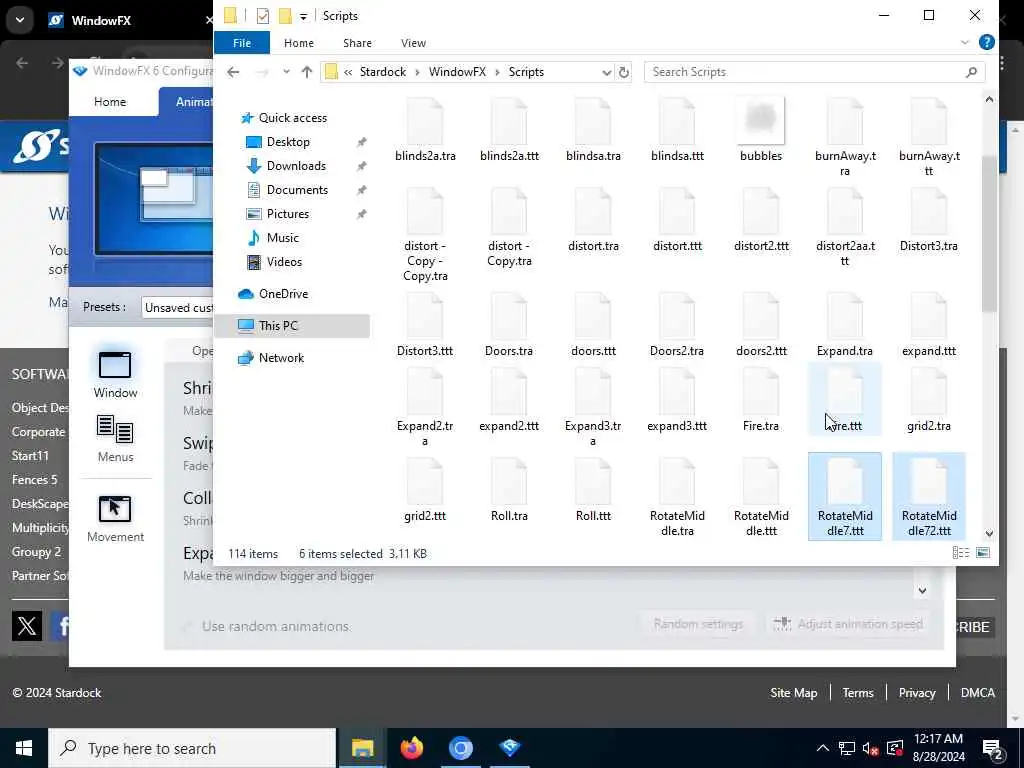Select the grid2.tra file
Image resolution: width=1024 pixels, height=768 pixels.
929,400
